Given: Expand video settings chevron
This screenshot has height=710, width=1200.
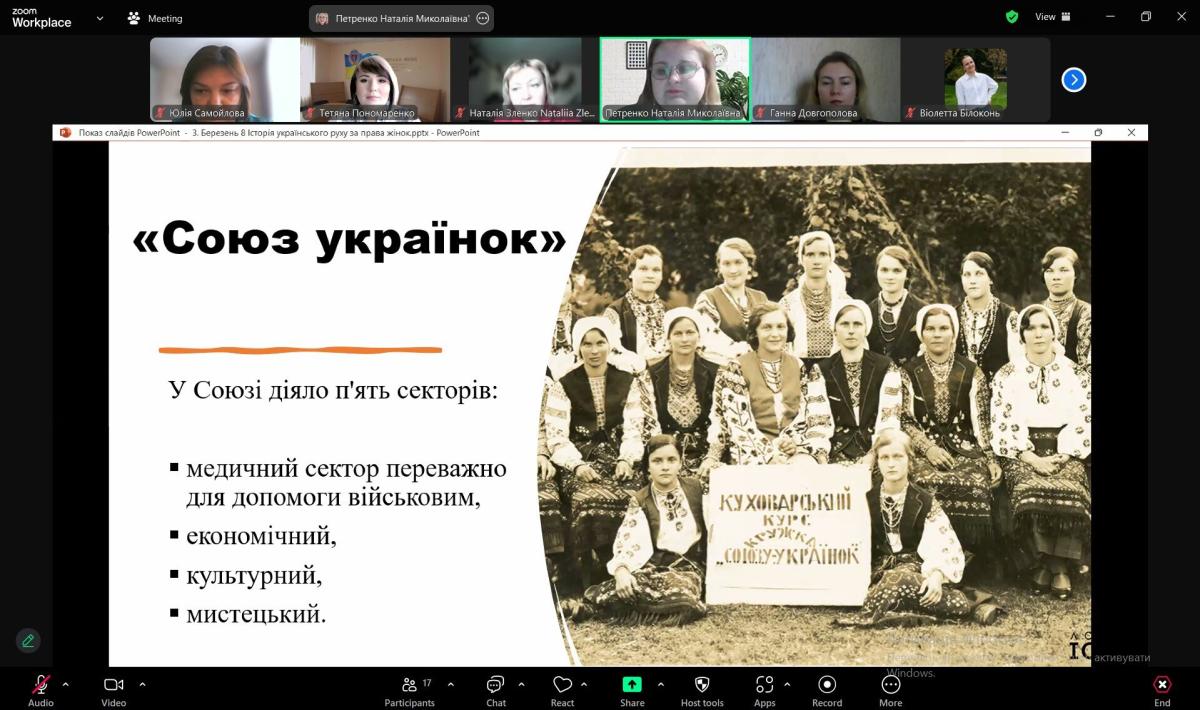Looking at the screenshot, I should pos(142,685).
